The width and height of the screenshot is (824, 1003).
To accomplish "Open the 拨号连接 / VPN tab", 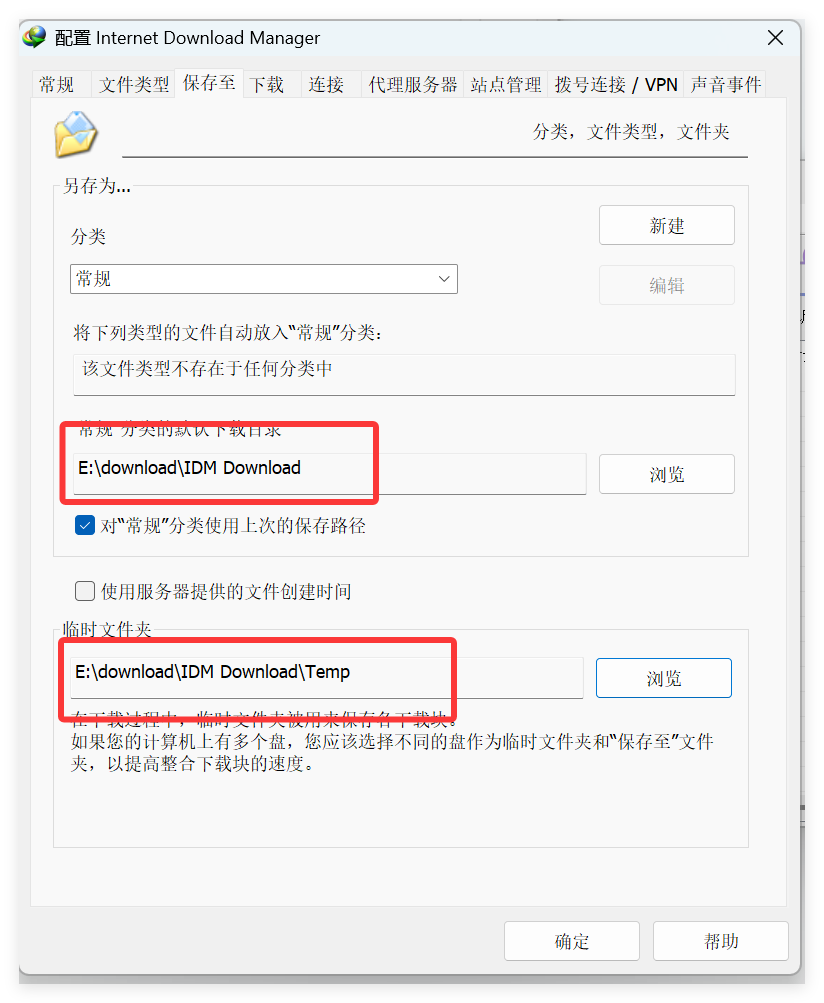I will tap(616, 84).
